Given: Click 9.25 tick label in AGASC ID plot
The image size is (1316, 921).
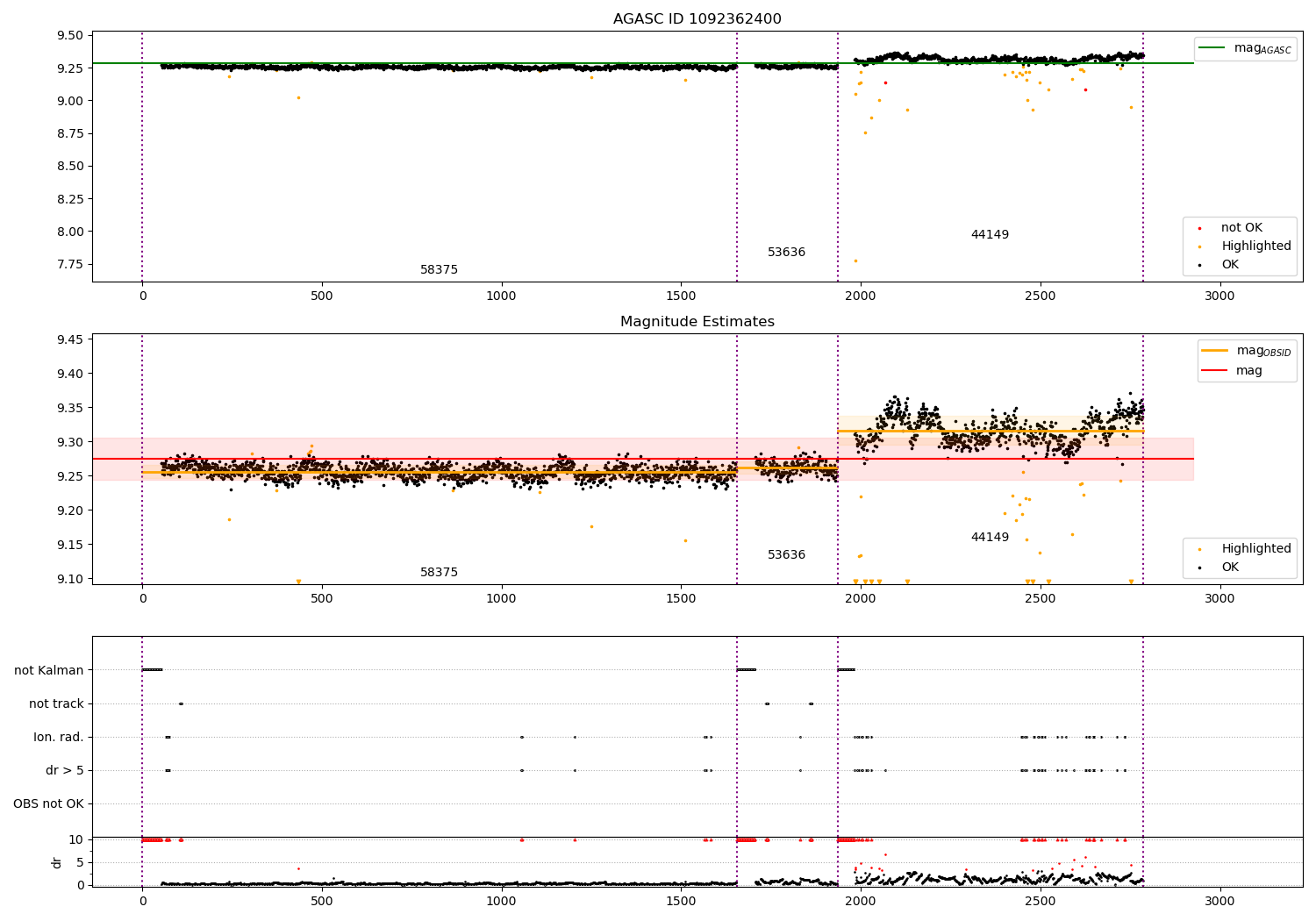Looking at the screenshot, I should pos(70,68).
